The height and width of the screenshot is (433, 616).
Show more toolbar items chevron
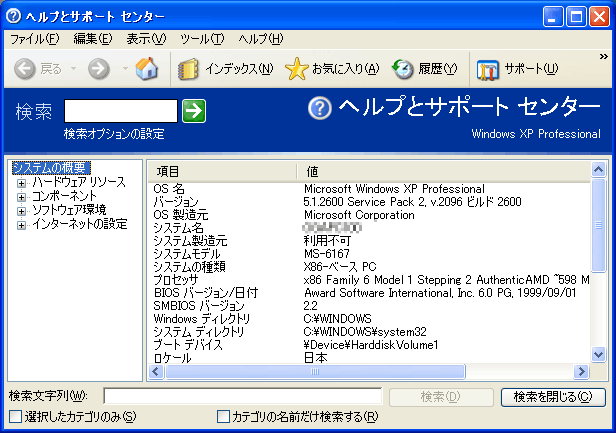[603, 57]
